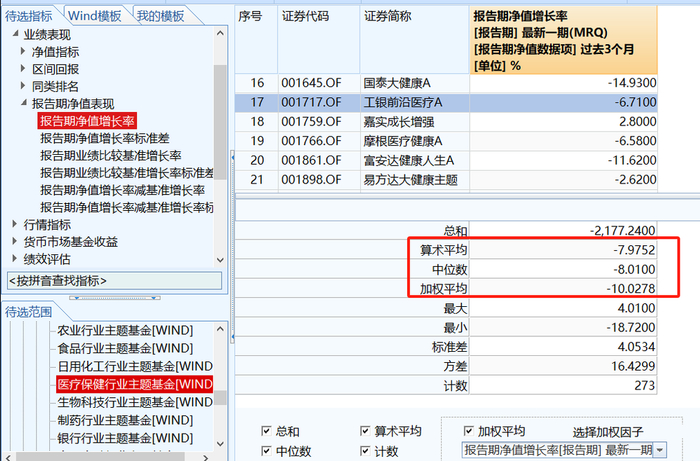The width and height of the screenshot is (700, 461).
Task: Select row 001861.OF 富安达健康人生A
Action: pos(446,160)
